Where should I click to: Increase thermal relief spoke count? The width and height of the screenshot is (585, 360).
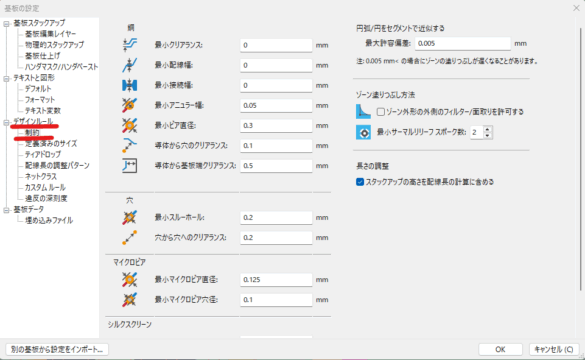pyautogui.click(x=487, y=129)
